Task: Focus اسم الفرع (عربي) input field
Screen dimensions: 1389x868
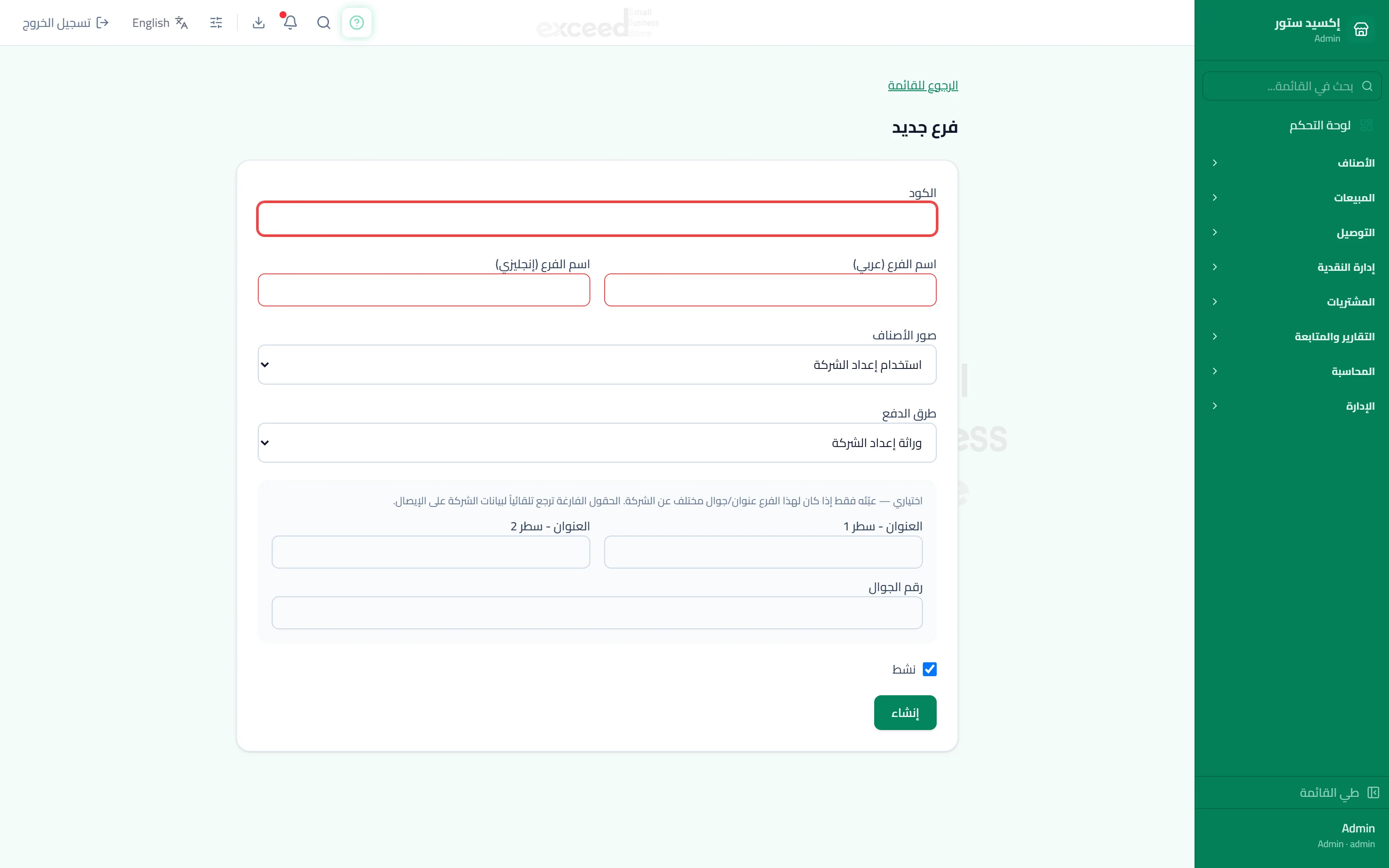Action: coord(770,290)
